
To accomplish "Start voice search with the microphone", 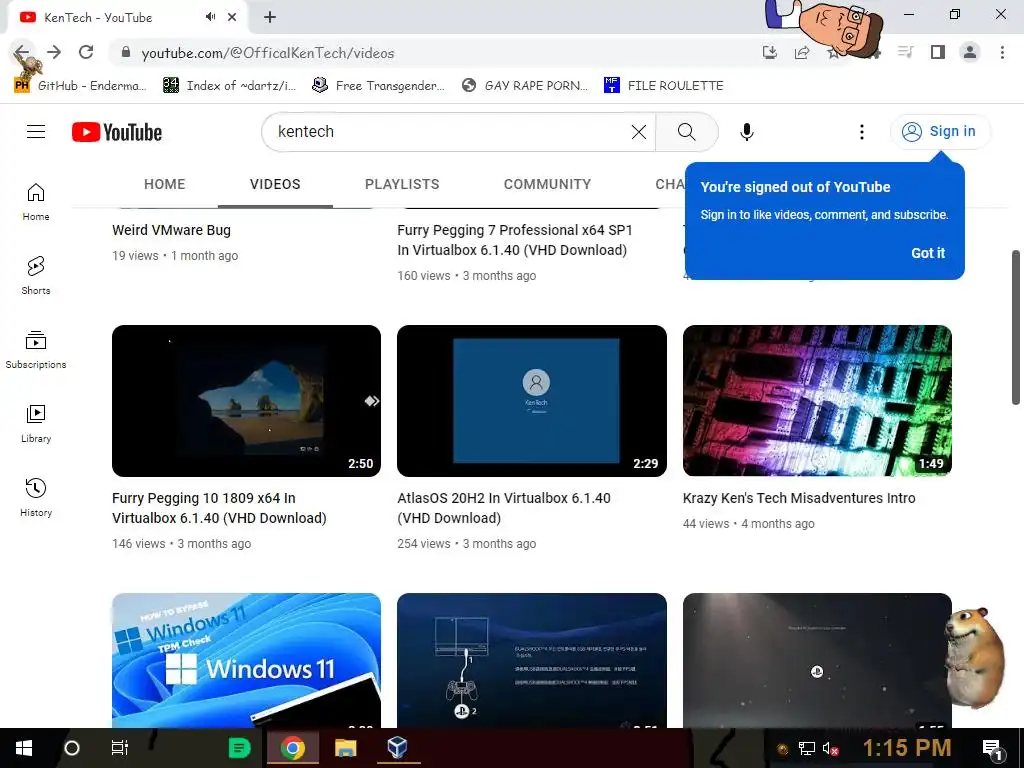I will (x=746, y=132).
